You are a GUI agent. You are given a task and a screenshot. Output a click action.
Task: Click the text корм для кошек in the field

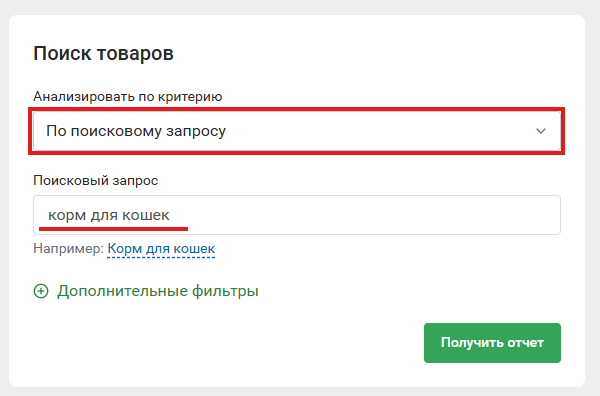(x=109, y=215)
